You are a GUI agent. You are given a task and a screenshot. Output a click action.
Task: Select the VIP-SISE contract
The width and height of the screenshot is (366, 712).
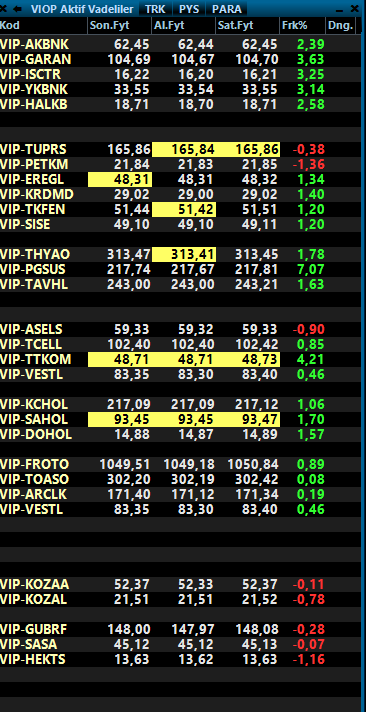[181, 224]
